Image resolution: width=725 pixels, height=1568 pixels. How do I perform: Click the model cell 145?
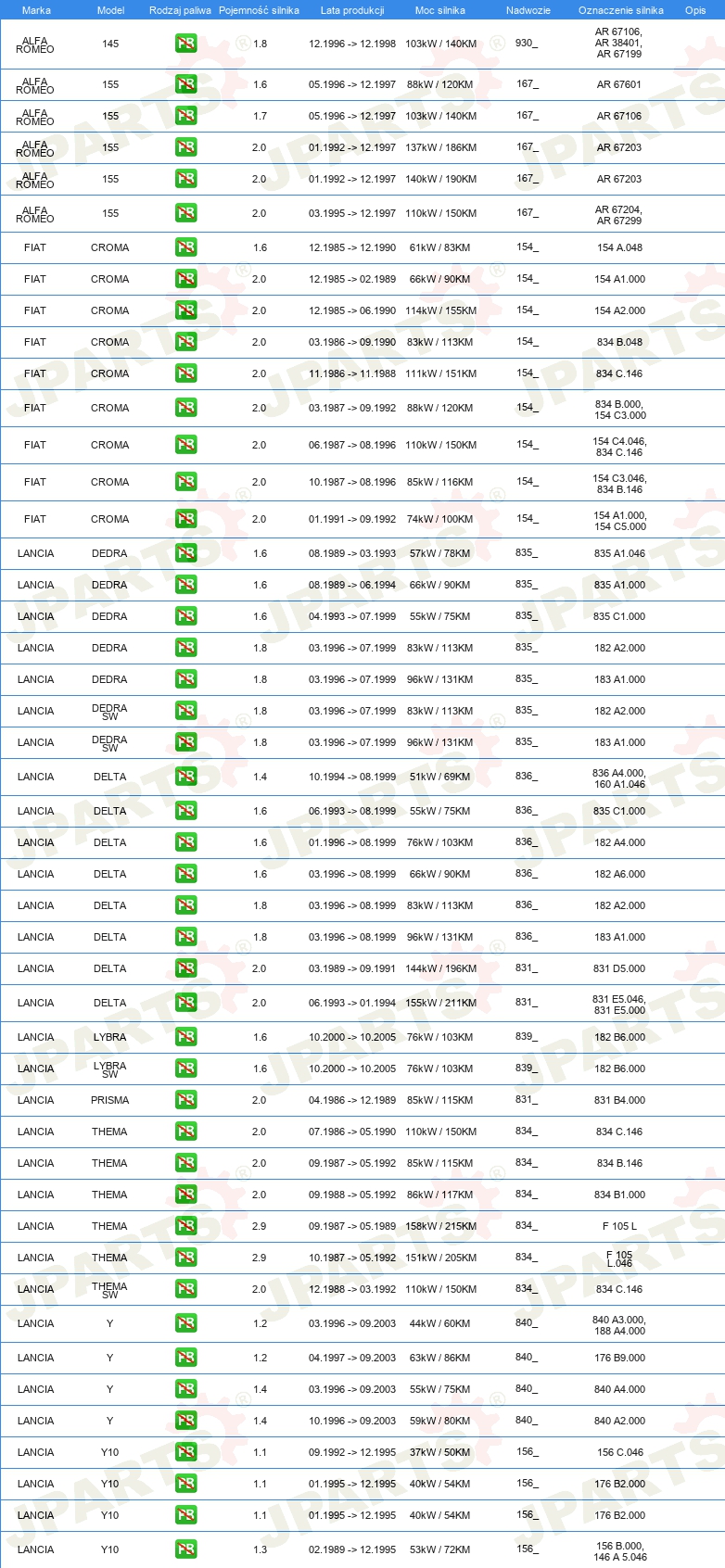point(110,44)
